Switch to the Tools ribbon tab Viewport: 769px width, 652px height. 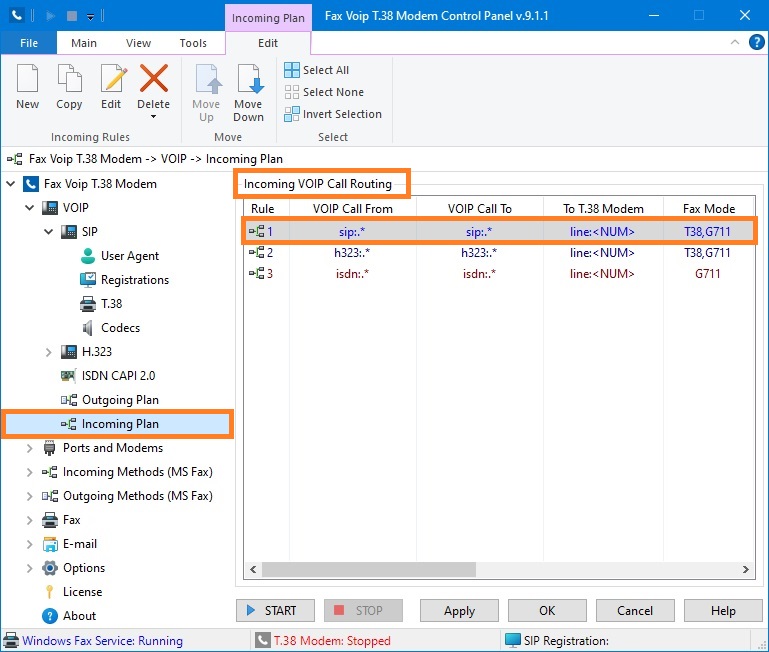pos(193,43)
